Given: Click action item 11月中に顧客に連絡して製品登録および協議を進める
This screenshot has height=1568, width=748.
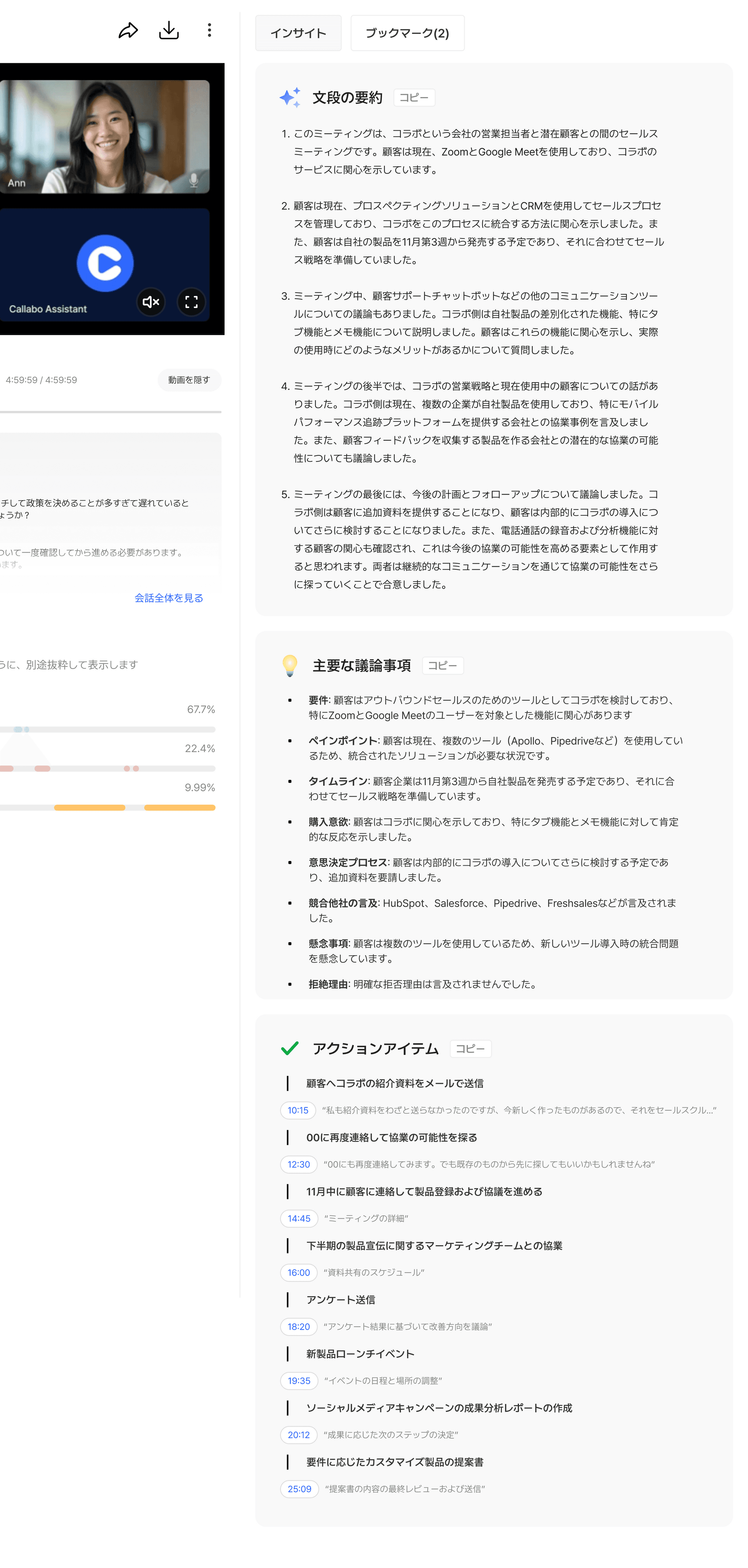Looking at the screenshot, I should [425, 1192].
